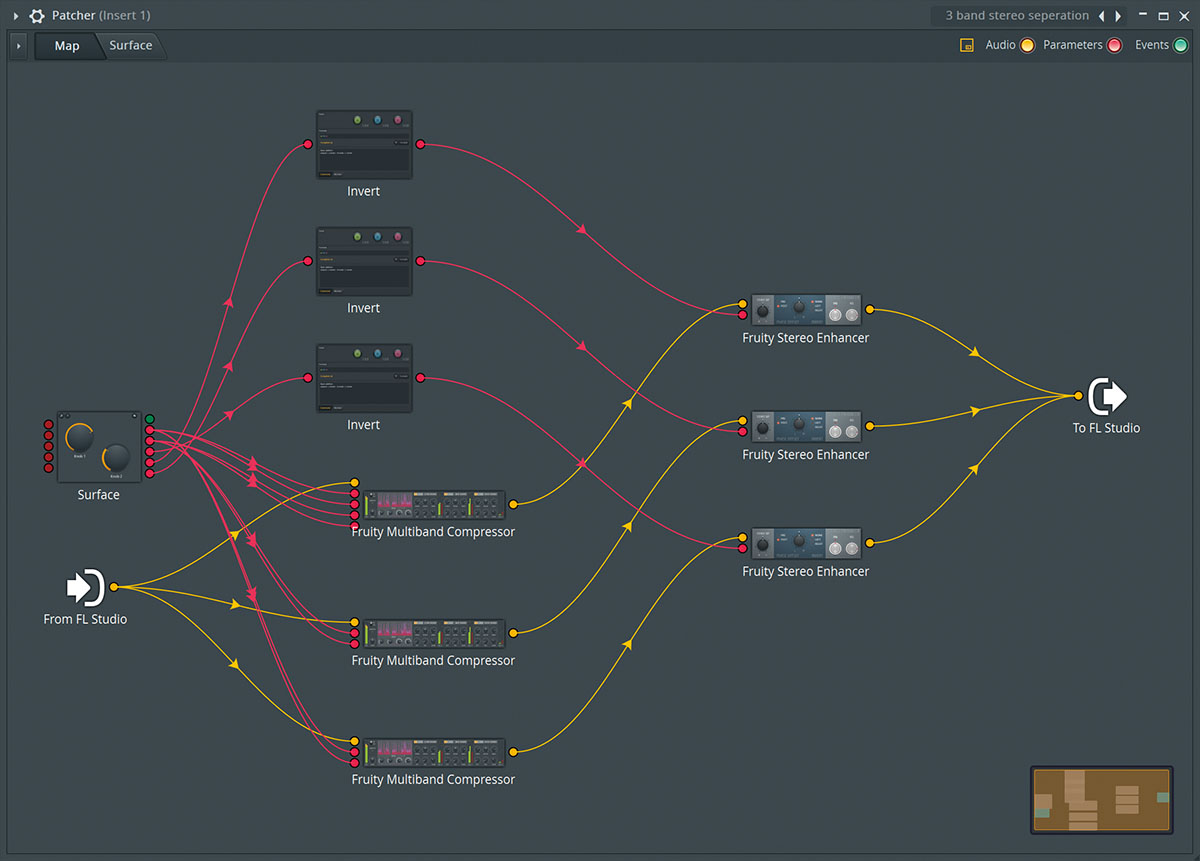
Task: Select the Surface node in the map
Action: click(x=99, y=446)
